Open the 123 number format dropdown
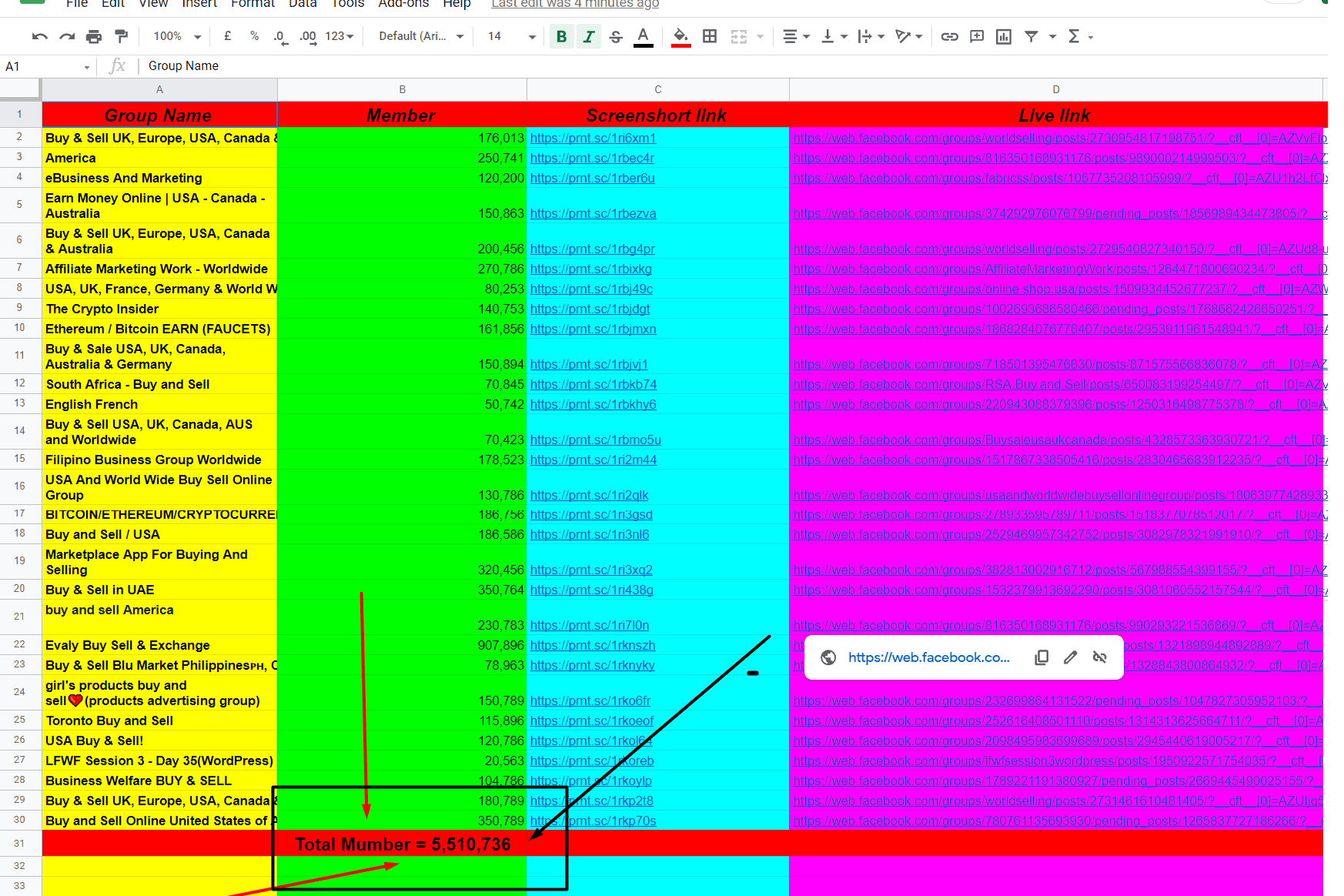 pyautogui.click(x=339, y=36)
